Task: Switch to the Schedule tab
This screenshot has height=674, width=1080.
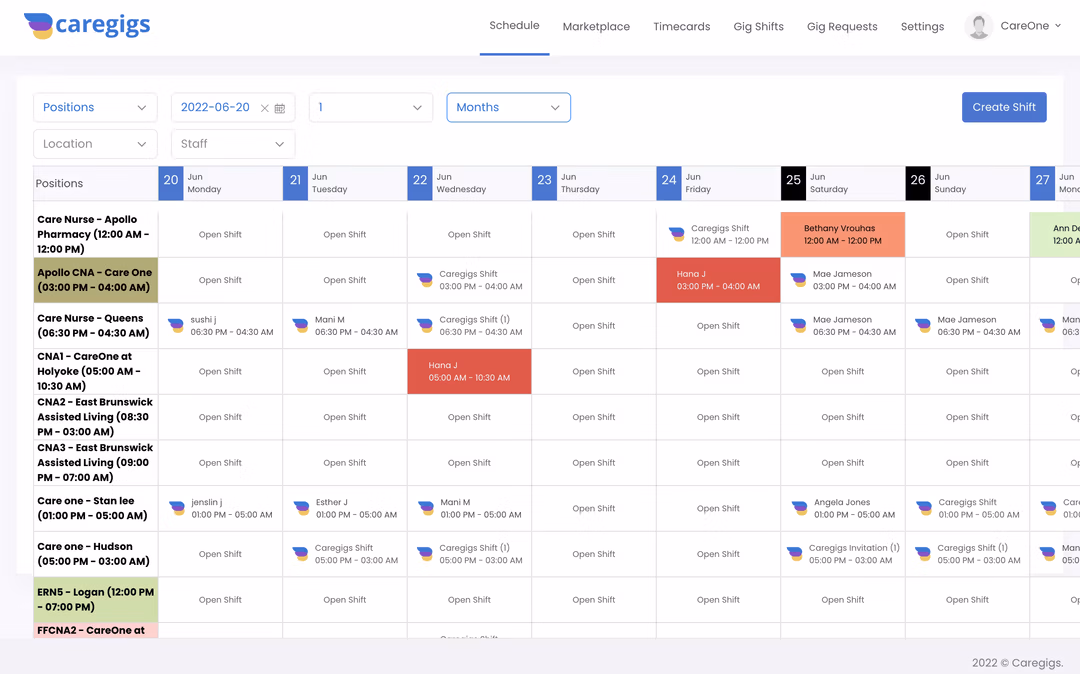Action: click(x=515, y=25)
